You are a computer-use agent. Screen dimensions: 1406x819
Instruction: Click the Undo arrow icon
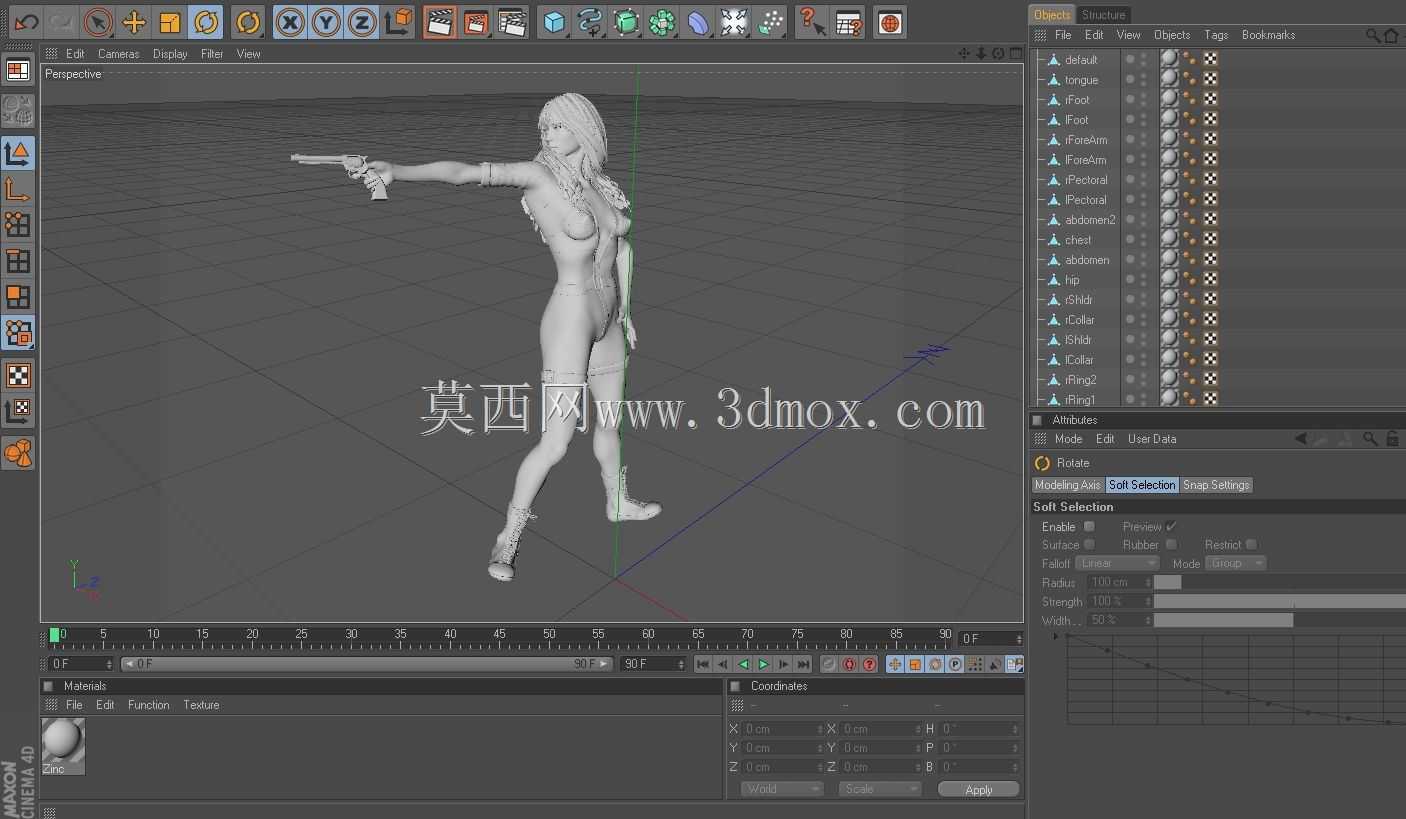tap(26, 21)
